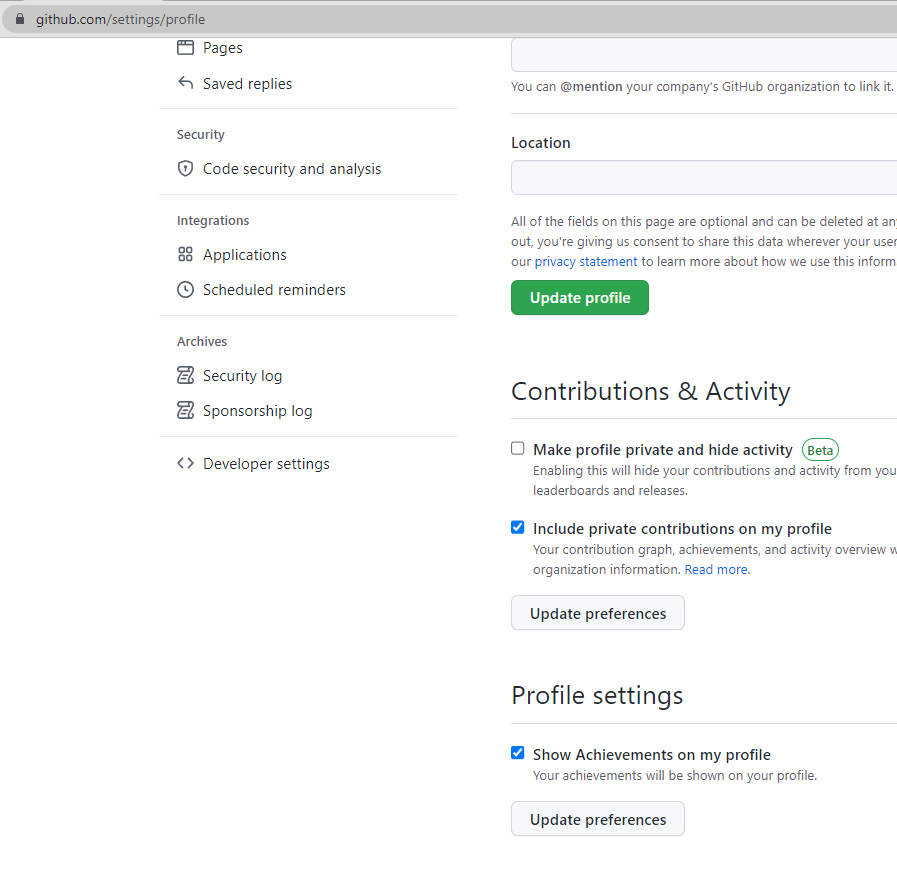Click Update preferences under Contributions & Activity
897x873 pixels.
click(597, 612)
